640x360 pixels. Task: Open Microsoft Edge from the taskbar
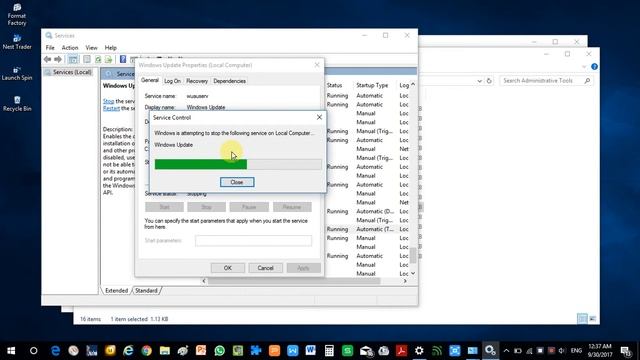56,351
